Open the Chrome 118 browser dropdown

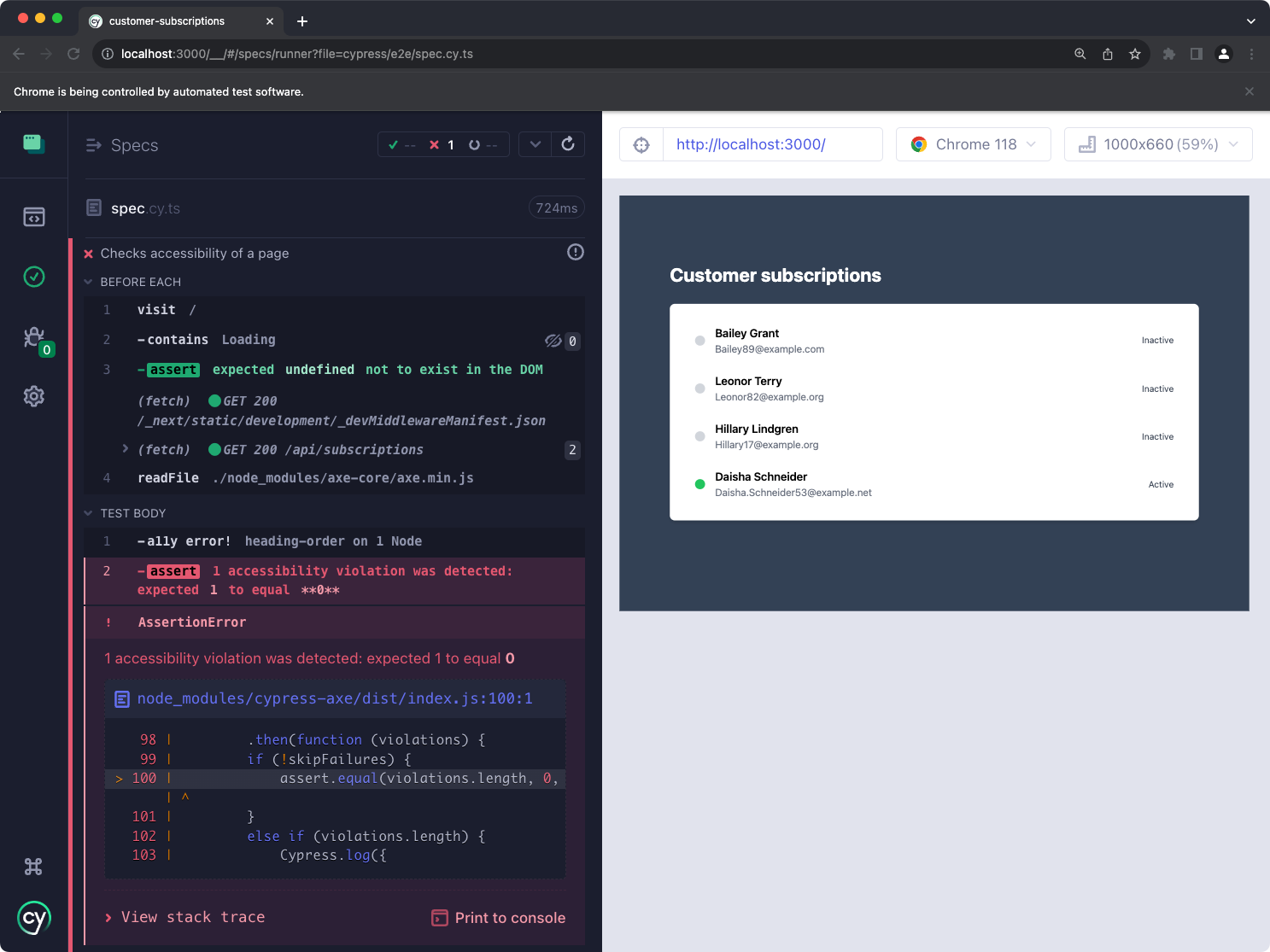tap(974, 144)
